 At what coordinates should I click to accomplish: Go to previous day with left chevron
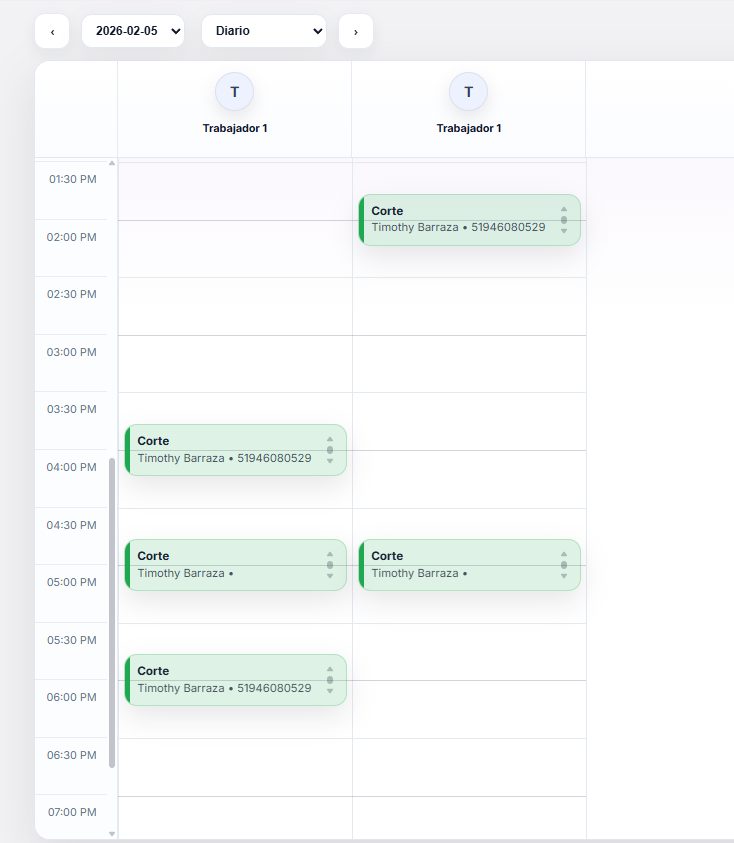point(52,31)
